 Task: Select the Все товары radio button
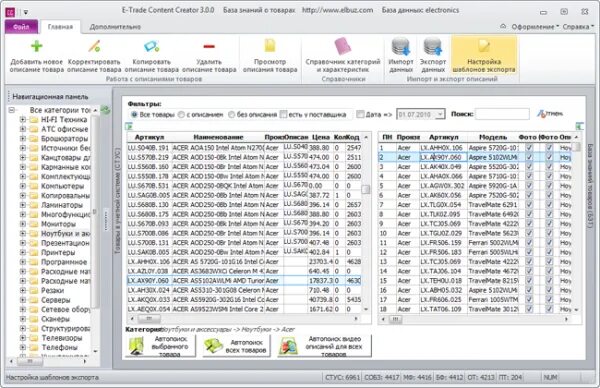[x=134, y=114]
